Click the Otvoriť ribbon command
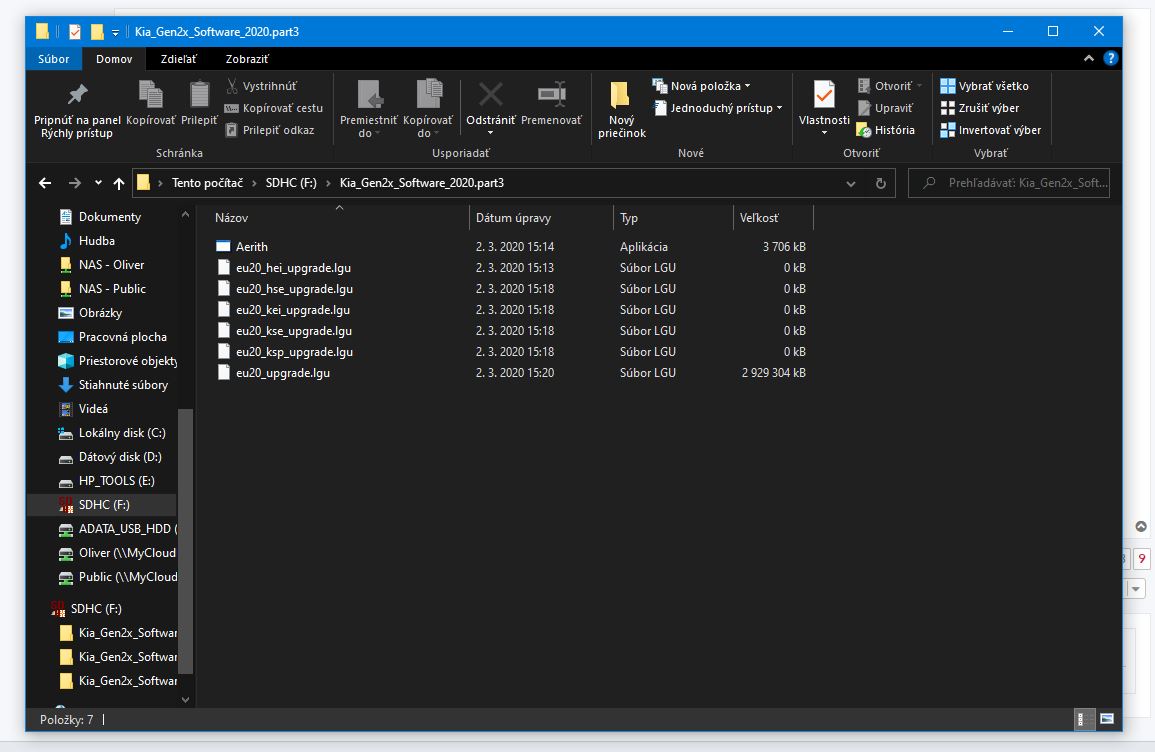This screenshot has height=752, width=1155. coord(890,86)
